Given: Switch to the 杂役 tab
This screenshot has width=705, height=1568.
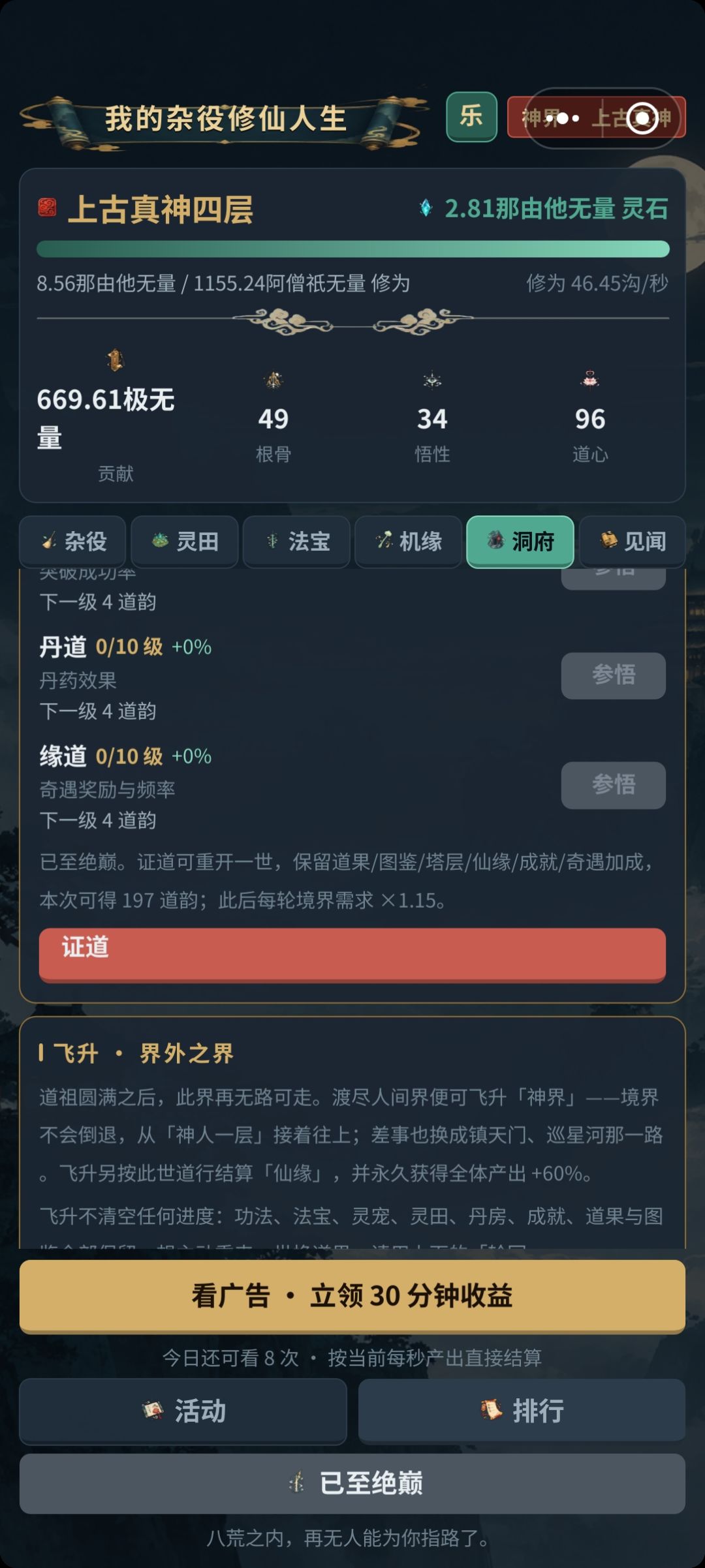Looking at the screenshot, I should pos(72,541).
